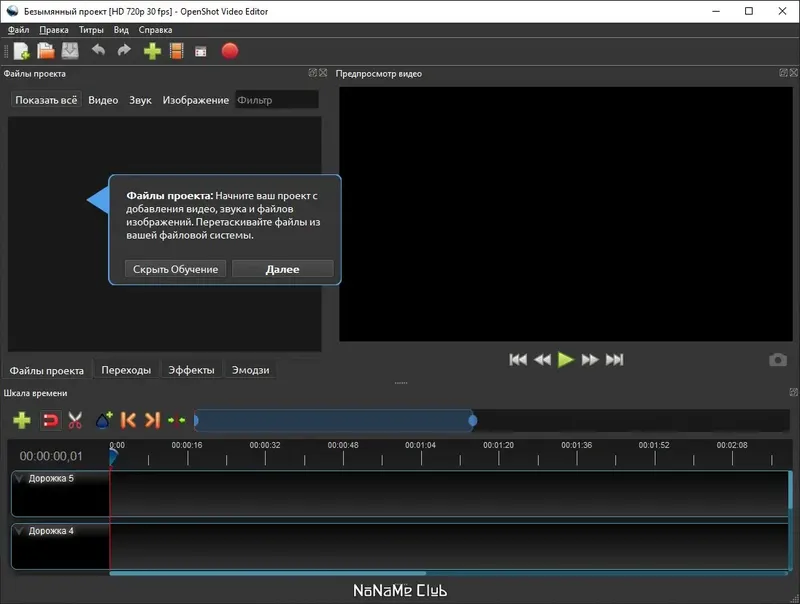This screenshot has height=604, width=800.
Task: Switch to the Эффекты tab
Action: click(191, 370)
